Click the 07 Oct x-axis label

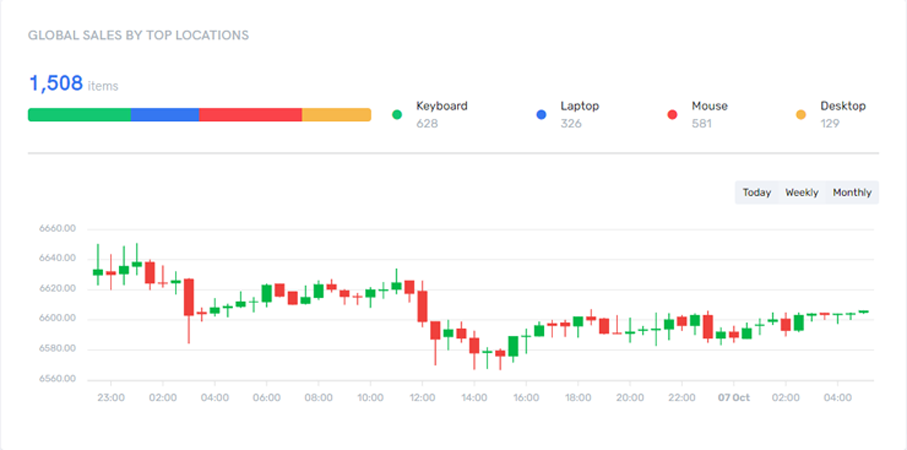click(734, 398)
